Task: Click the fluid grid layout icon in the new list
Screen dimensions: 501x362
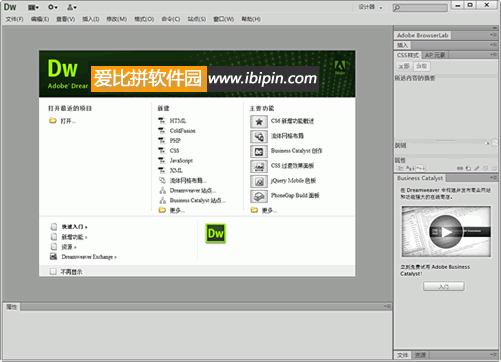Action: pos(162,180)
